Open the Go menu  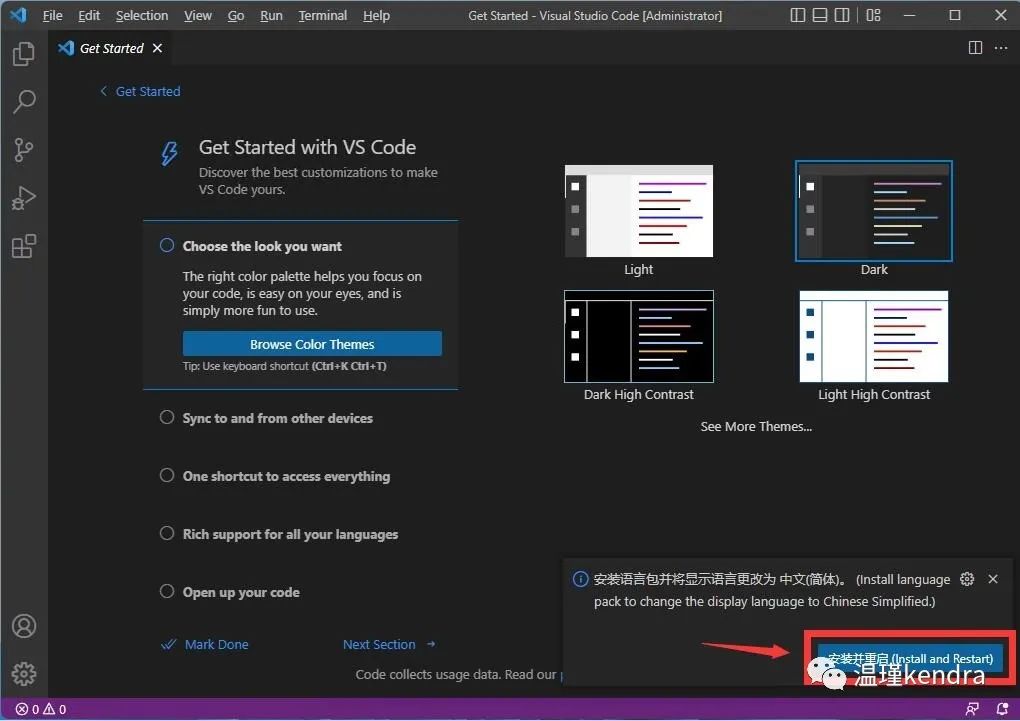[x=236, y=15]
